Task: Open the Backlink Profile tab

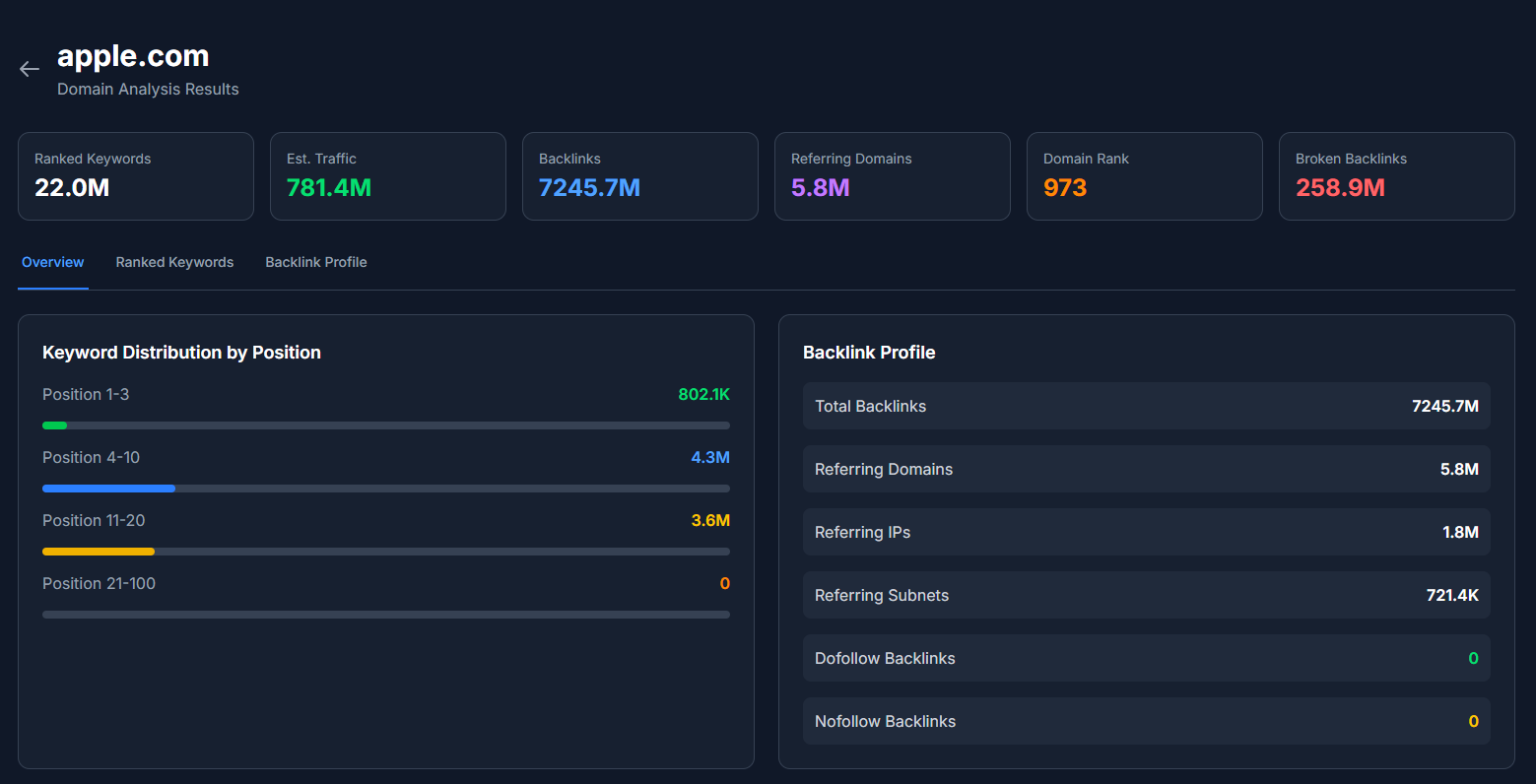Action: [316, 262]
